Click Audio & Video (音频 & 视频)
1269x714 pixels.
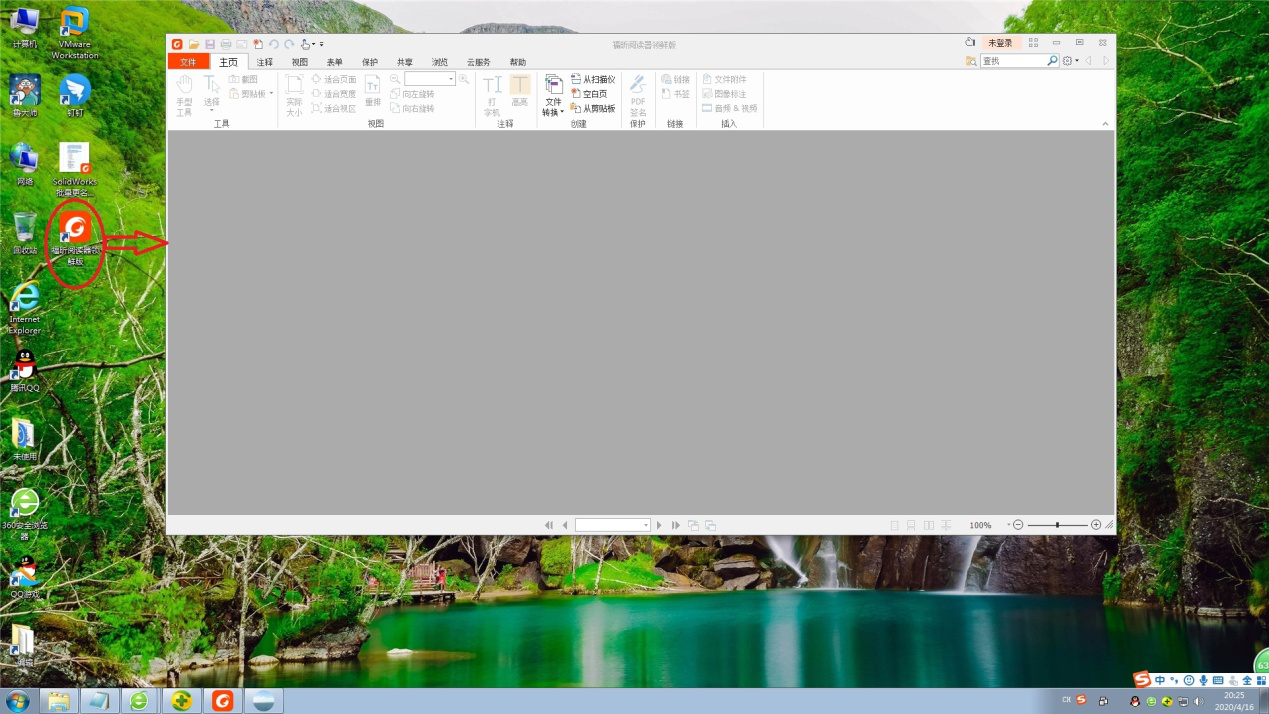click(729, 108)
